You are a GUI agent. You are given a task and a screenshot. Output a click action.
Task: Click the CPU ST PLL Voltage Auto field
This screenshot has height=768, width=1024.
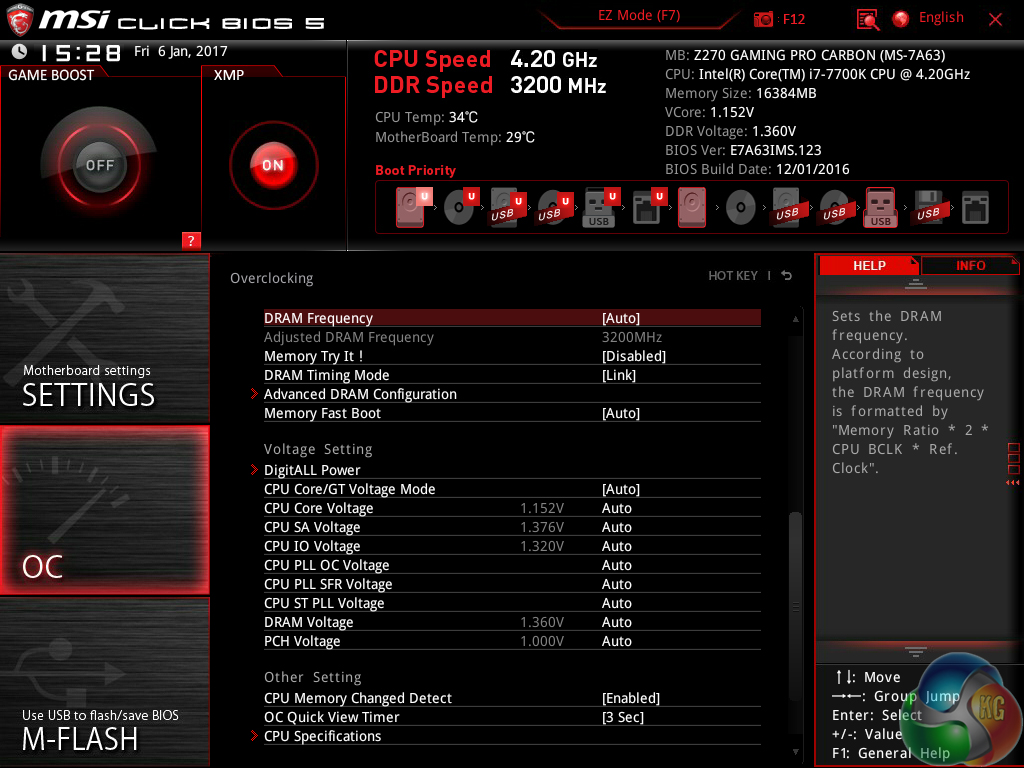pyautogui.click(x=616, y=603)
